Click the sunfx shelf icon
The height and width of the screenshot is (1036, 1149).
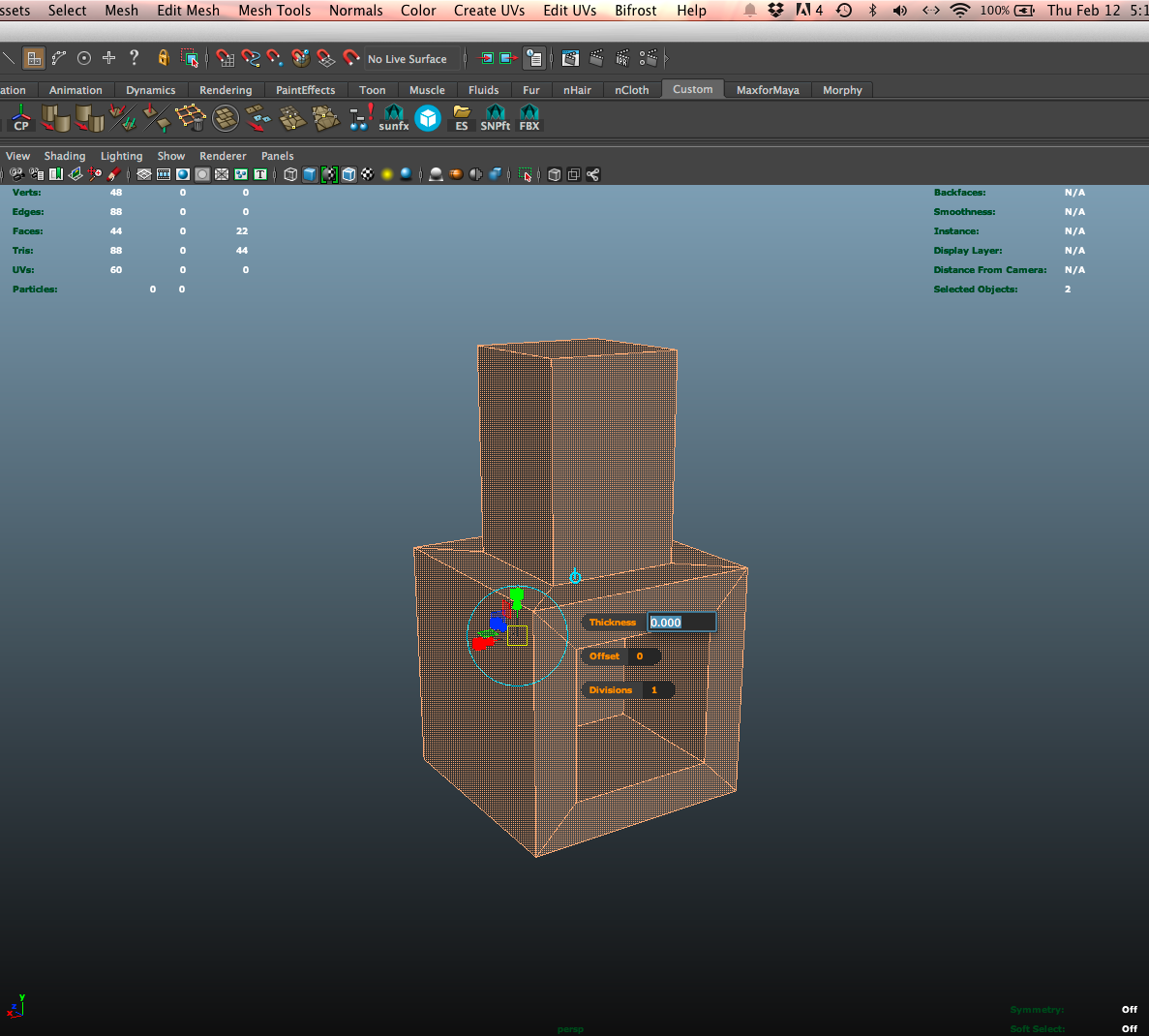(x=393, y=118)
